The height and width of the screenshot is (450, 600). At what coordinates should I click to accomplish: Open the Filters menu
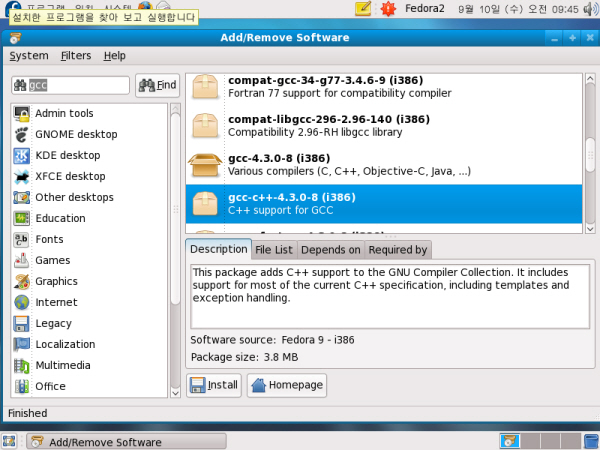click(76, 56)
